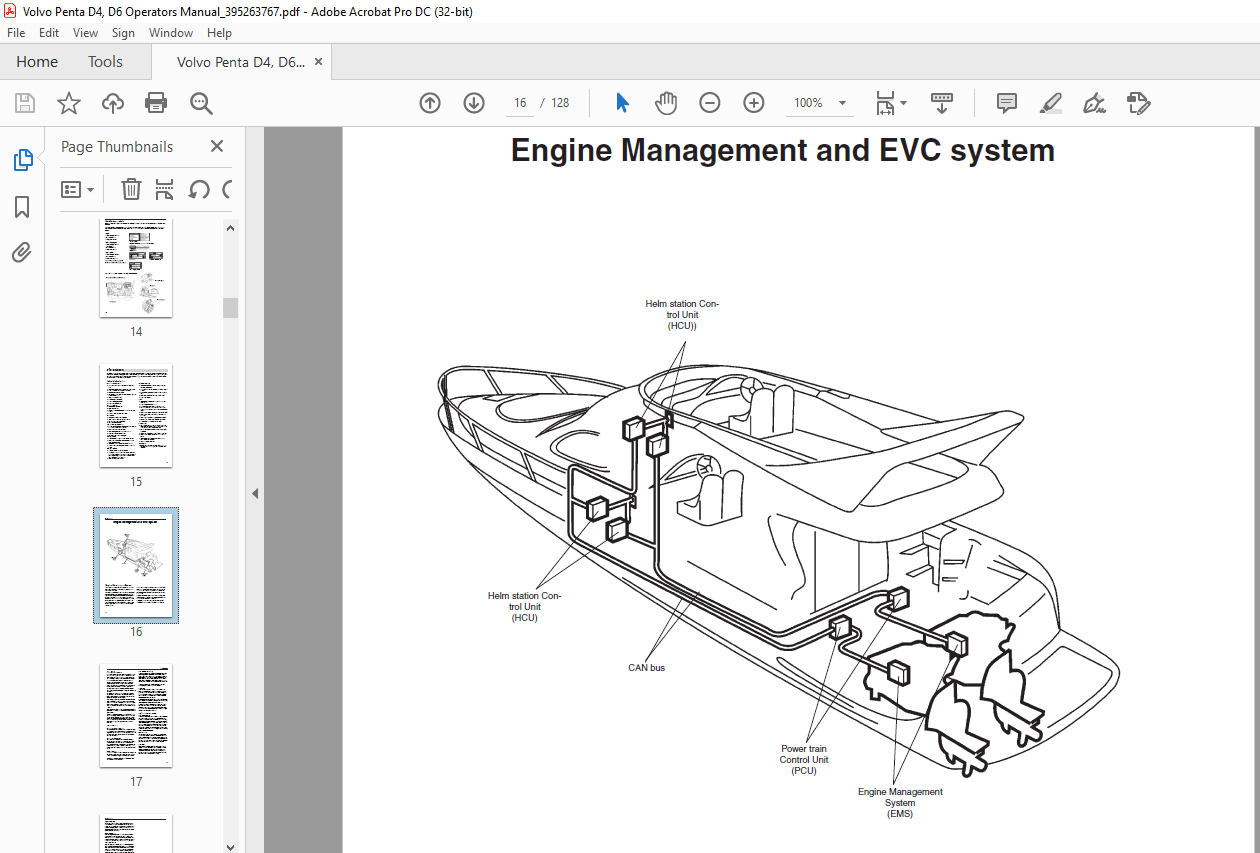Open the Find text search tool
Image resolution: width=1260 pixels, height=853 pixels.
[x=201, y=103]
